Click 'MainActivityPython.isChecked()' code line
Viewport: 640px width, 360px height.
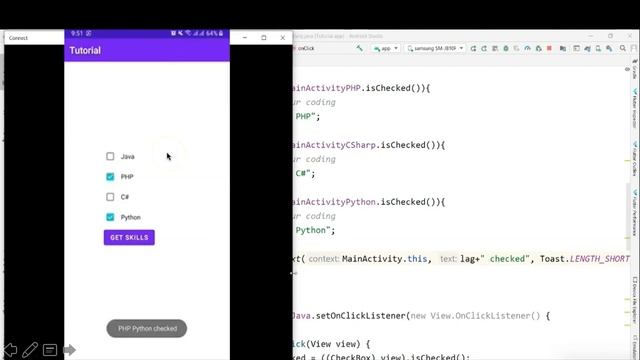(369, 202)
